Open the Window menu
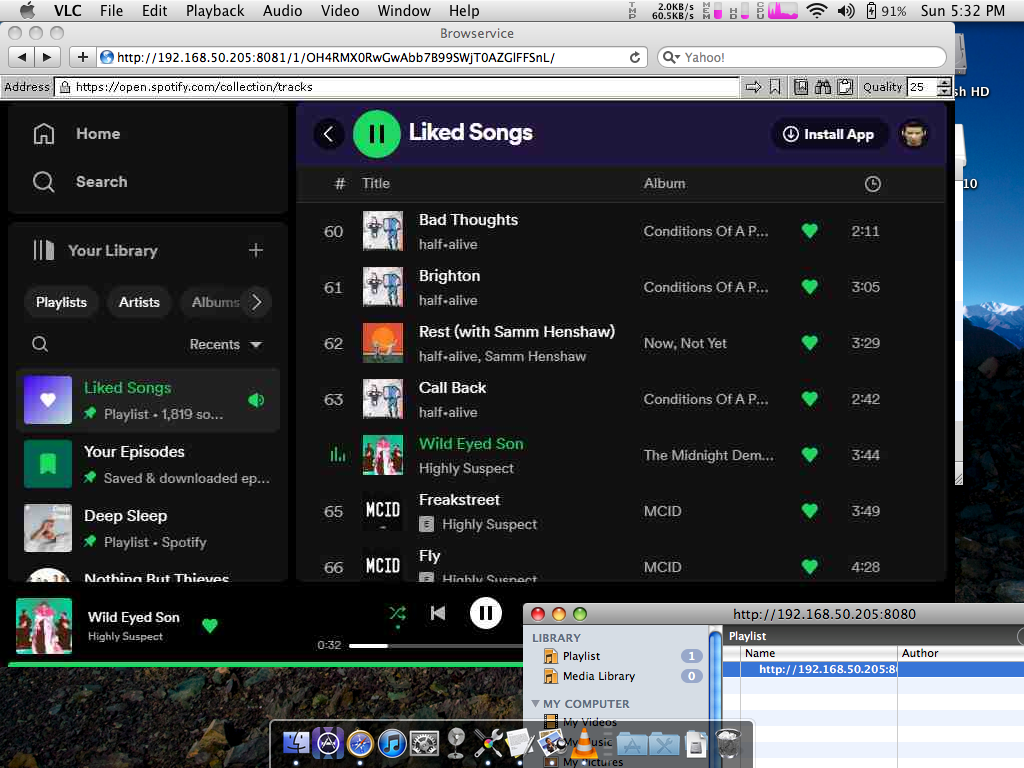This screenshot has height=768, width=1024. pos(404,10)
